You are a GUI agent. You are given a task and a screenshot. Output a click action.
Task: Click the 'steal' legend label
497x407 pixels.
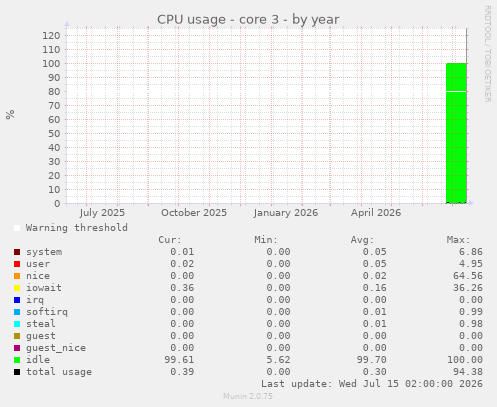[x=41, y=324]
